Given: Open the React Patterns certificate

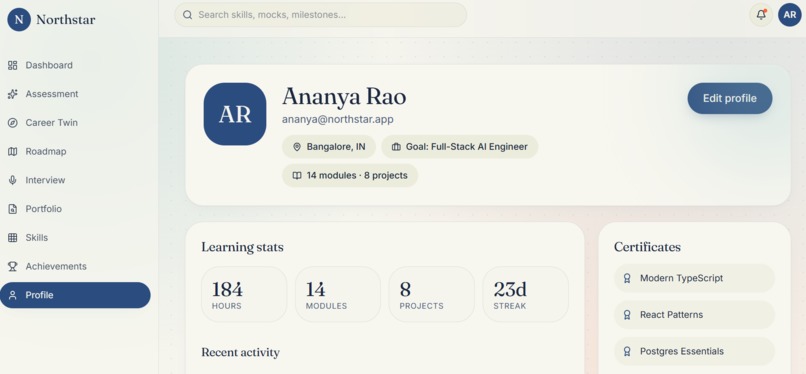Looking at the screenshot, I should click(694, 315).
